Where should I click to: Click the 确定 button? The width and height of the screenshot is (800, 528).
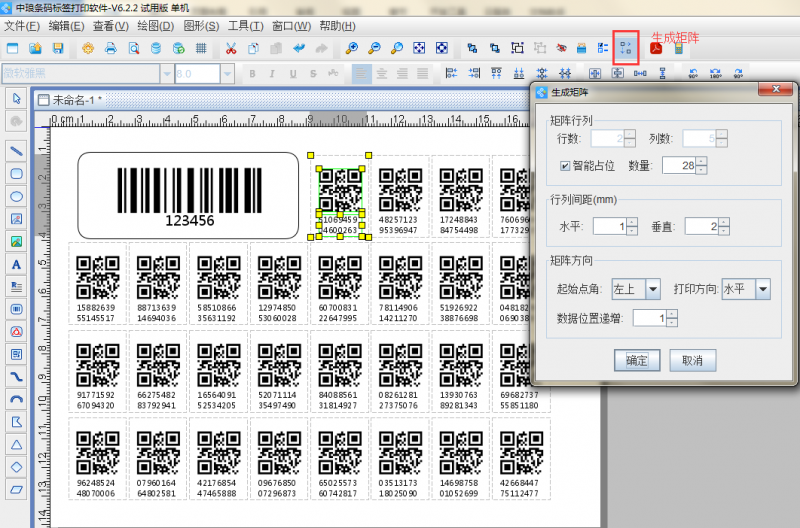tap(637, 359)
